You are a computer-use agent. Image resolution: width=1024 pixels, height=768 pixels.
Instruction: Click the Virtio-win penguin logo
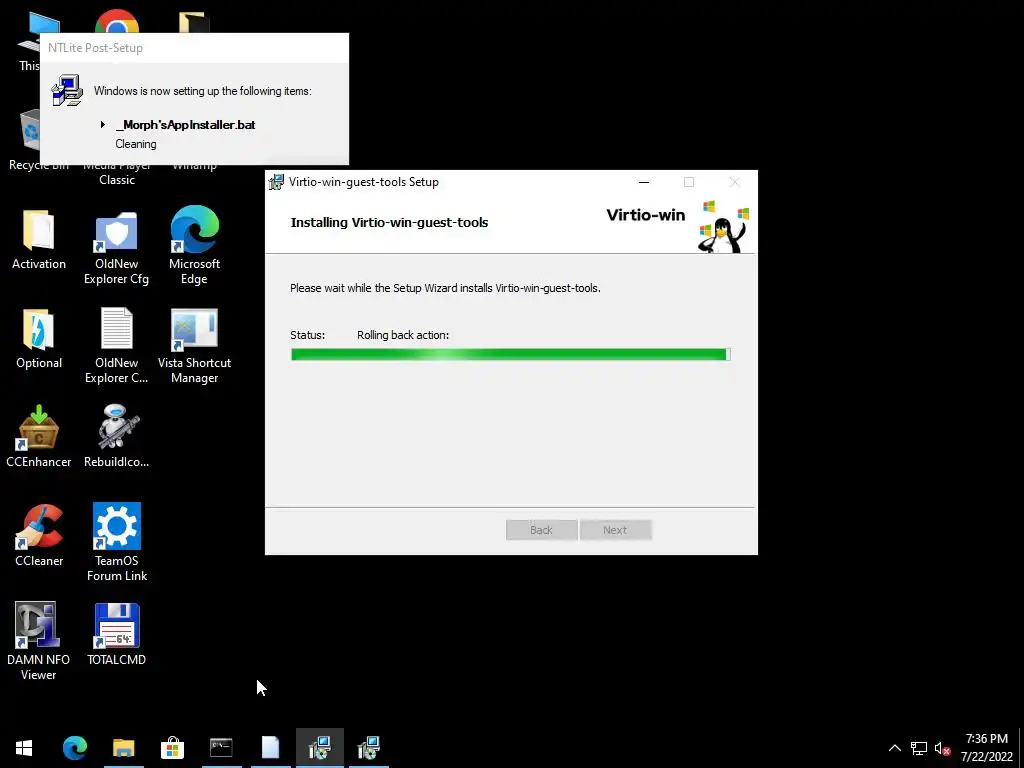(724, 226)
